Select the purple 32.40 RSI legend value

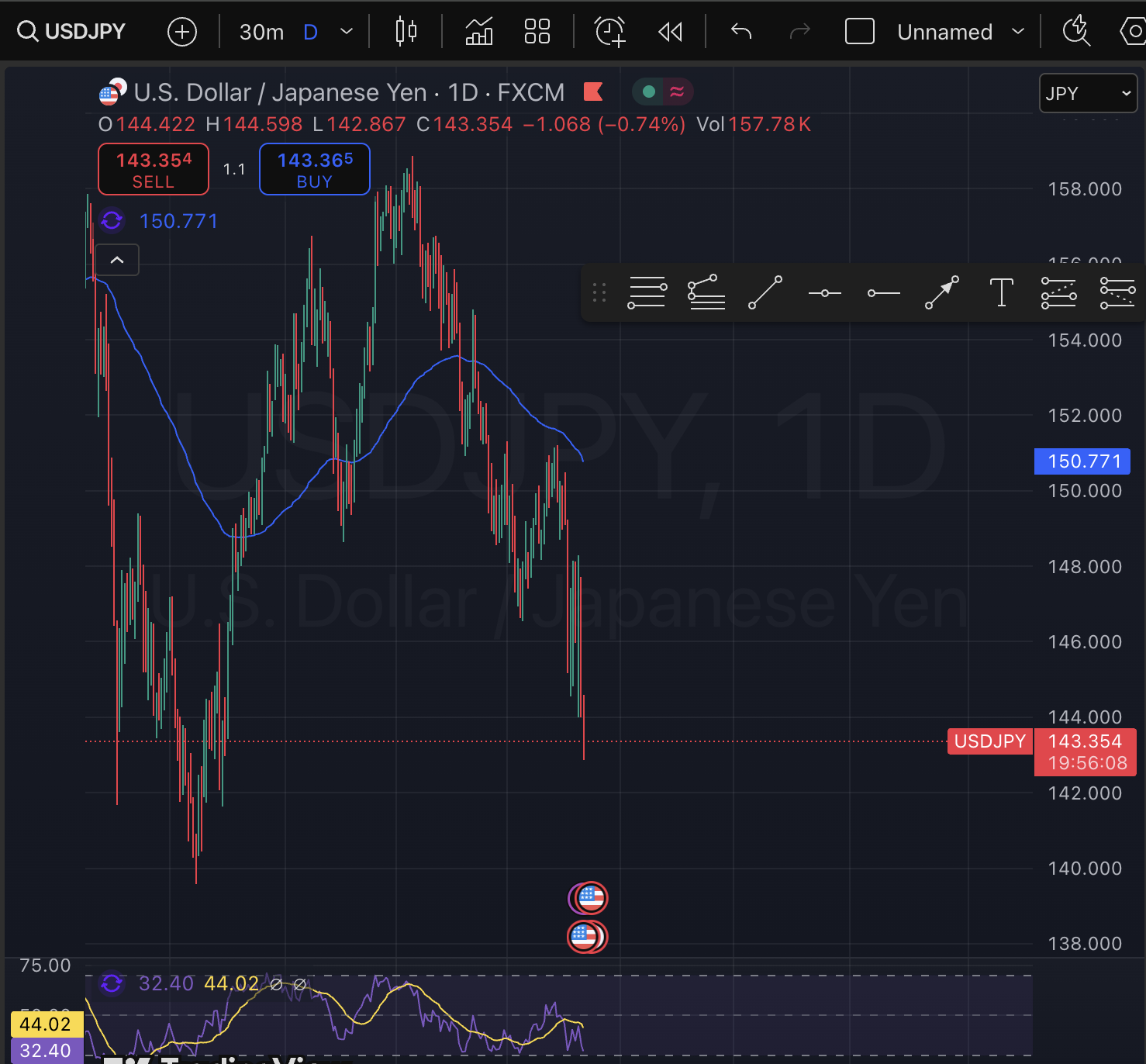(x=166, y=983)
